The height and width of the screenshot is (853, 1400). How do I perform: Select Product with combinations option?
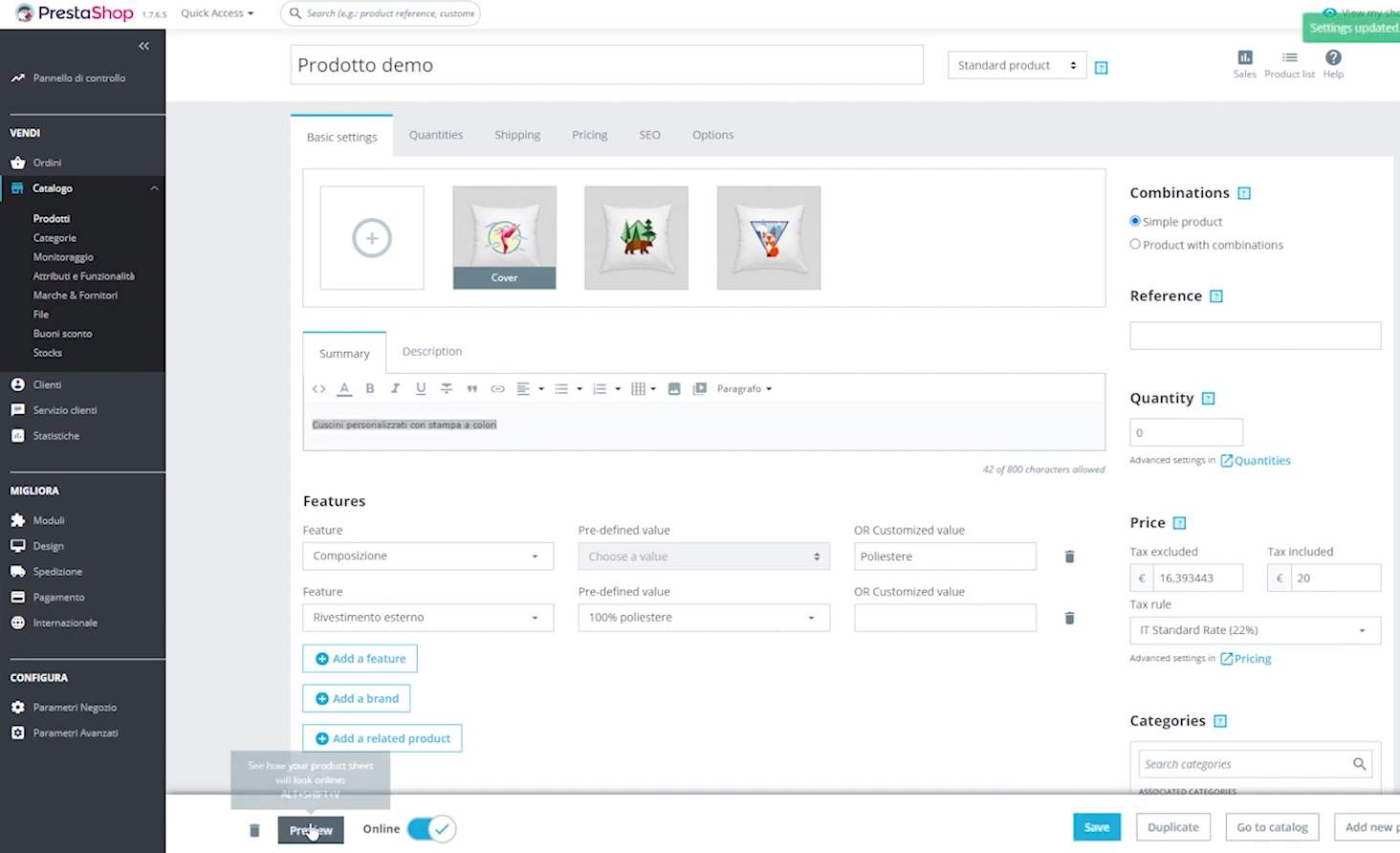click(1135, 245)
